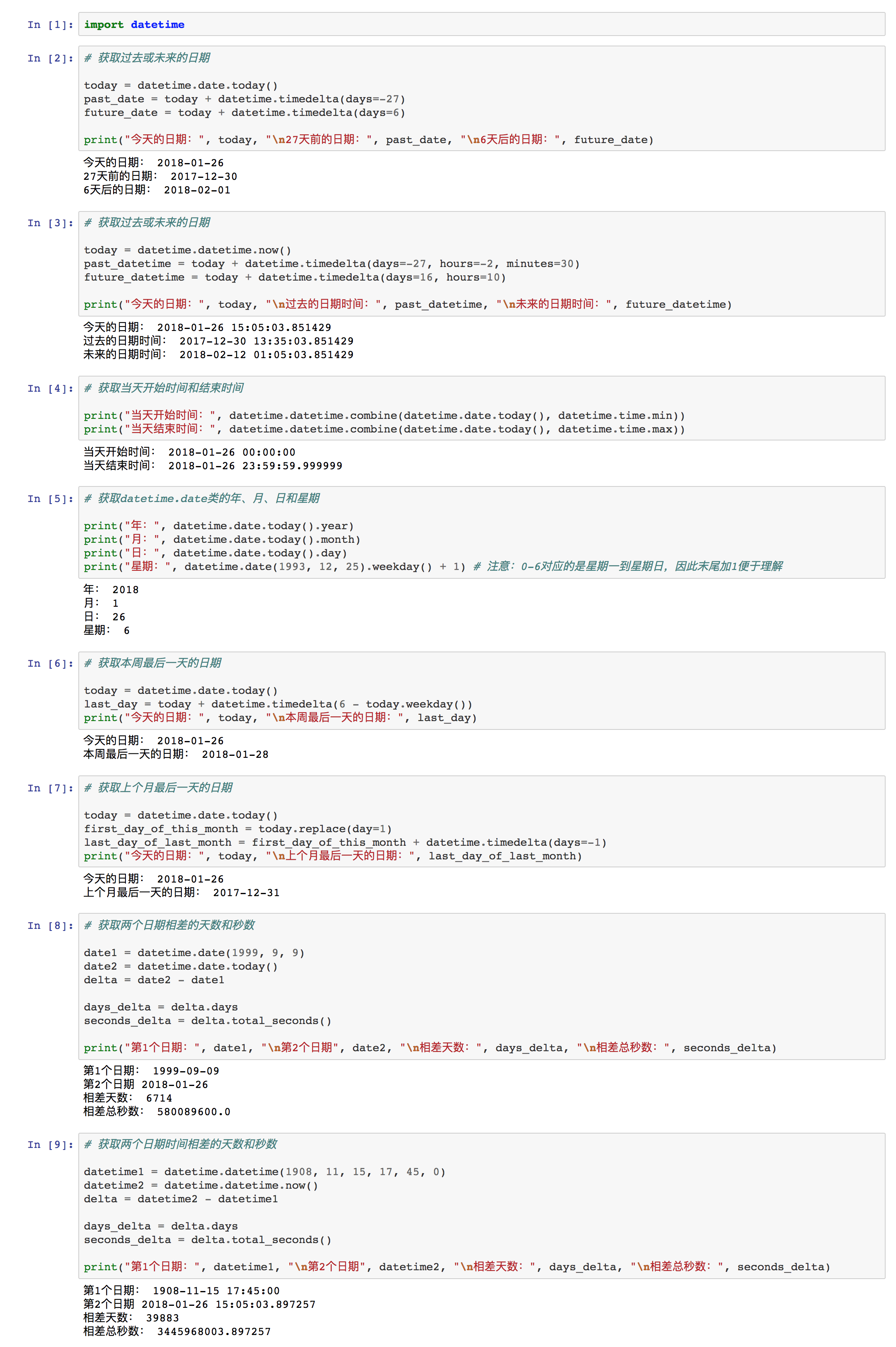Screen dimensions: 896x1347
Task: Click the datetime1 assignment in cell 9
Action: tap(264, 1172)
